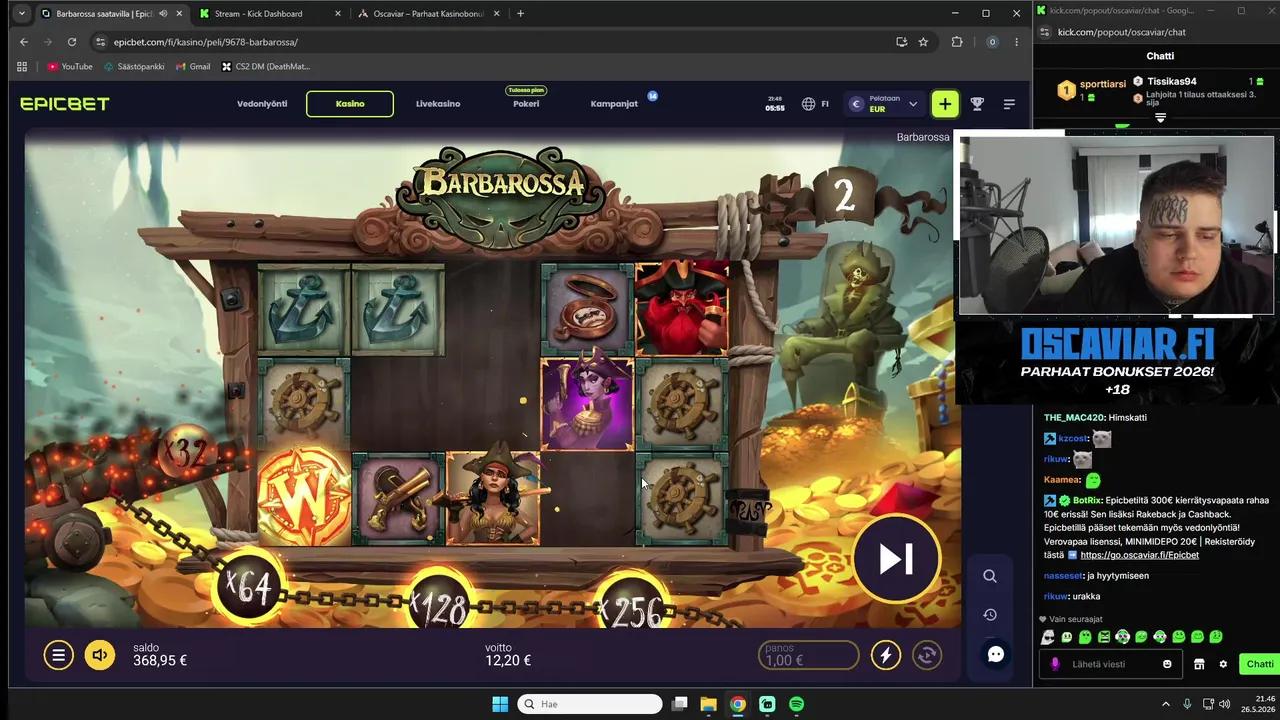This screenshot has width=1280, height=720.
Task: Expand the chat leaderboard arrow
Action: pyautogui.click(x=1160, y=118)
